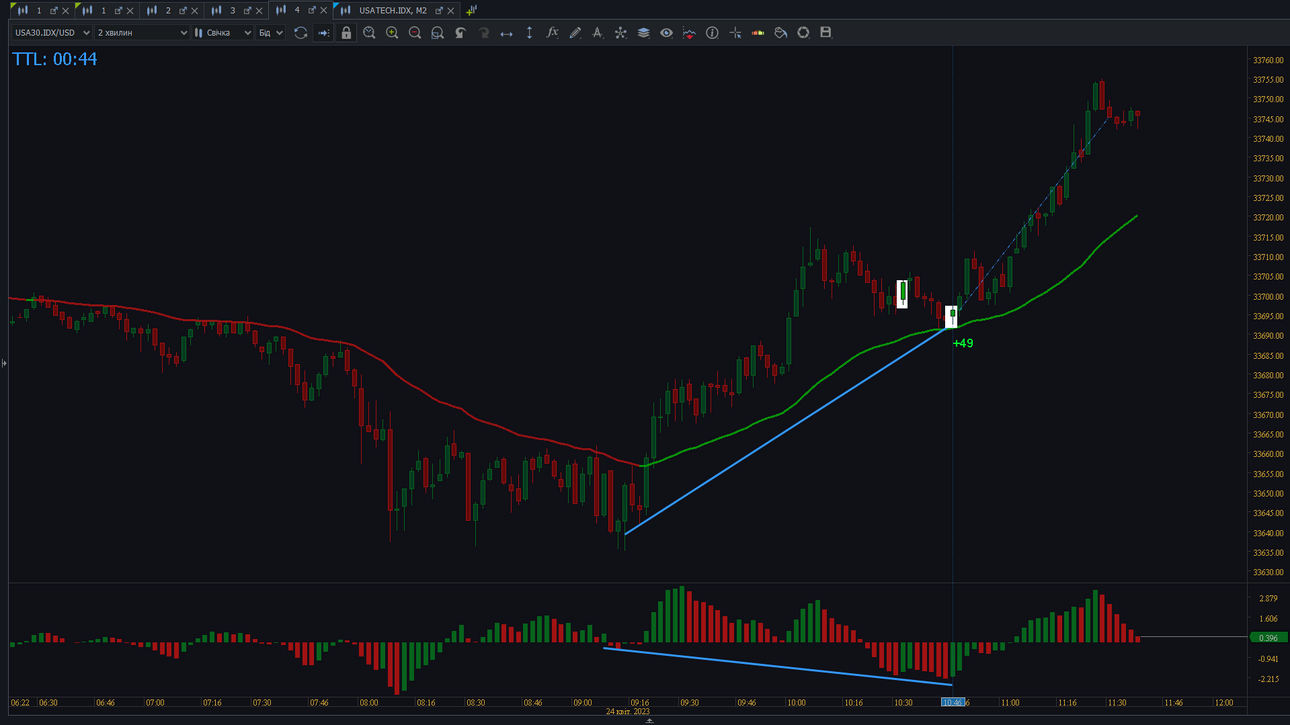Close the USATECH.IDX, M2 tab
1290x725 pixels.
[451, 11]
